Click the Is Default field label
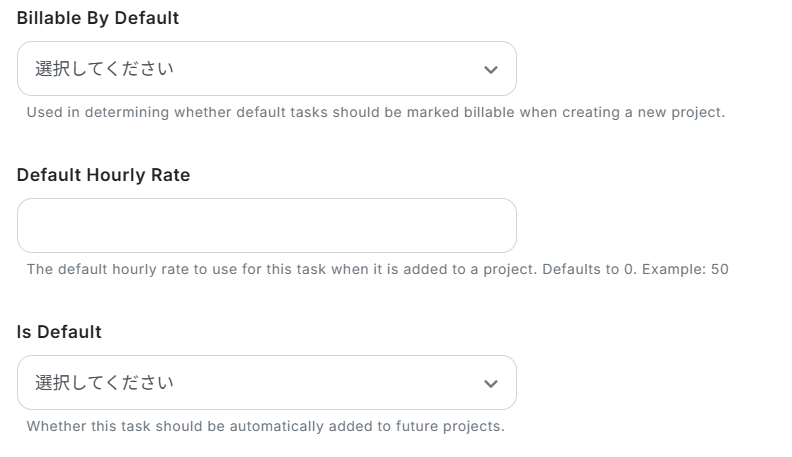 click(59, 332)
